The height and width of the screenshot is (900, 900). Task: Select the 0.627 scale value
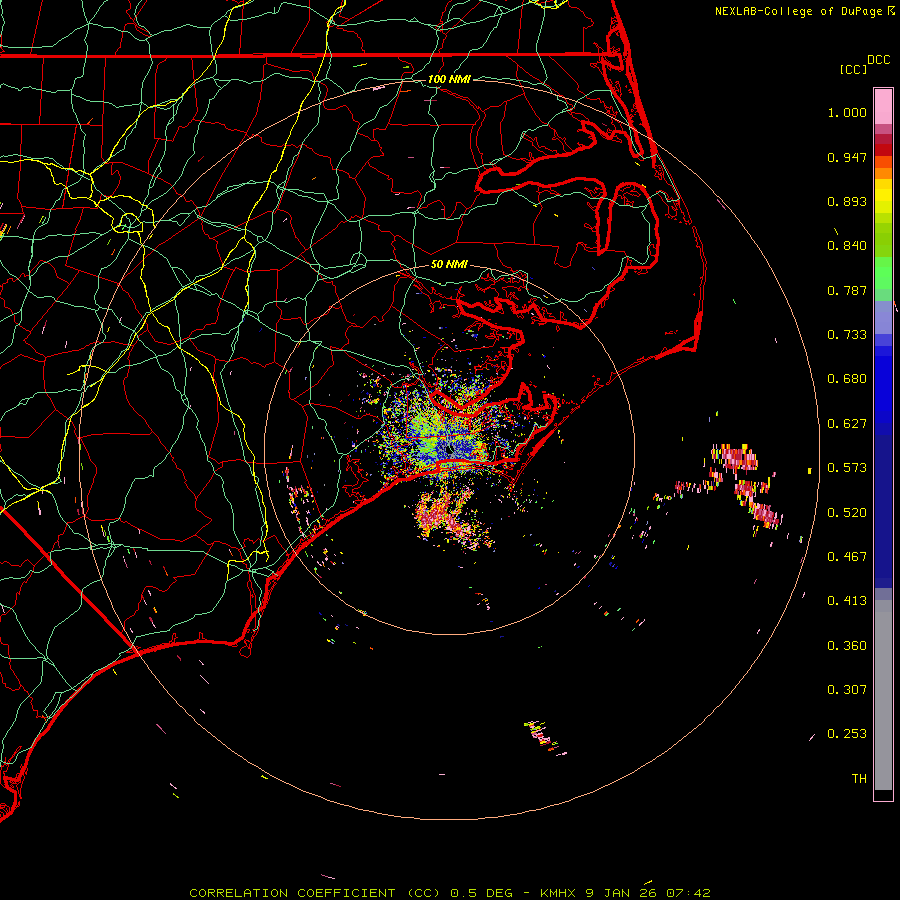coord(847,424)
